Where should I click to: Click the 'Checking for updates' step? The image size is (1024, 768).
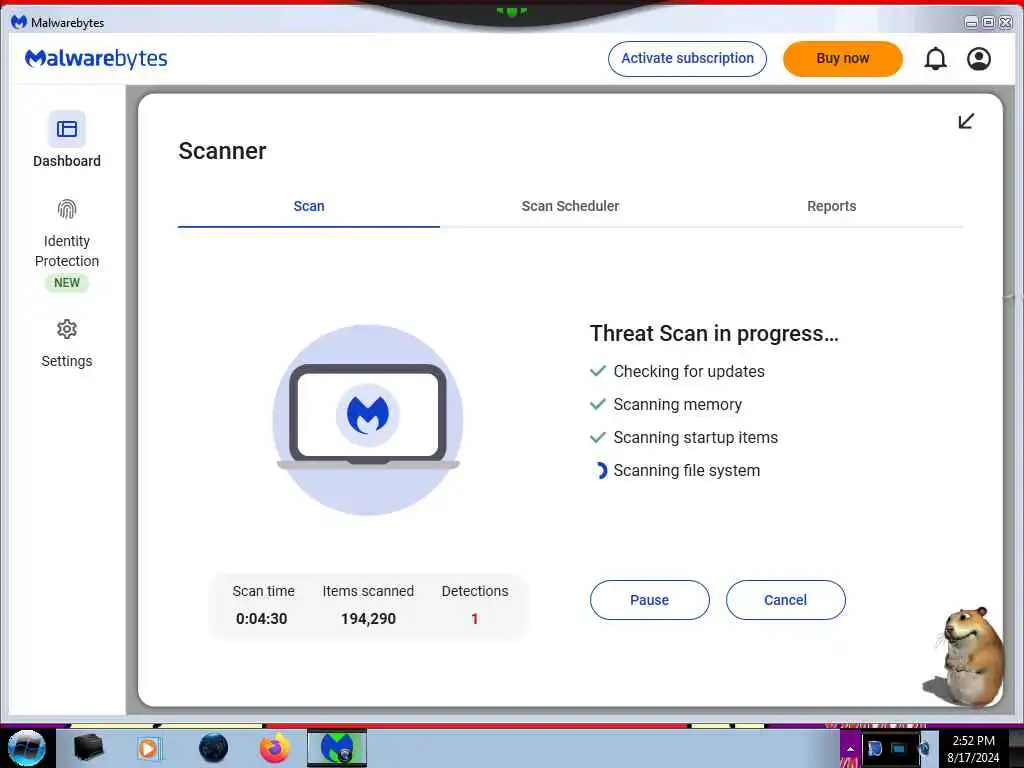tap(677, 372)
